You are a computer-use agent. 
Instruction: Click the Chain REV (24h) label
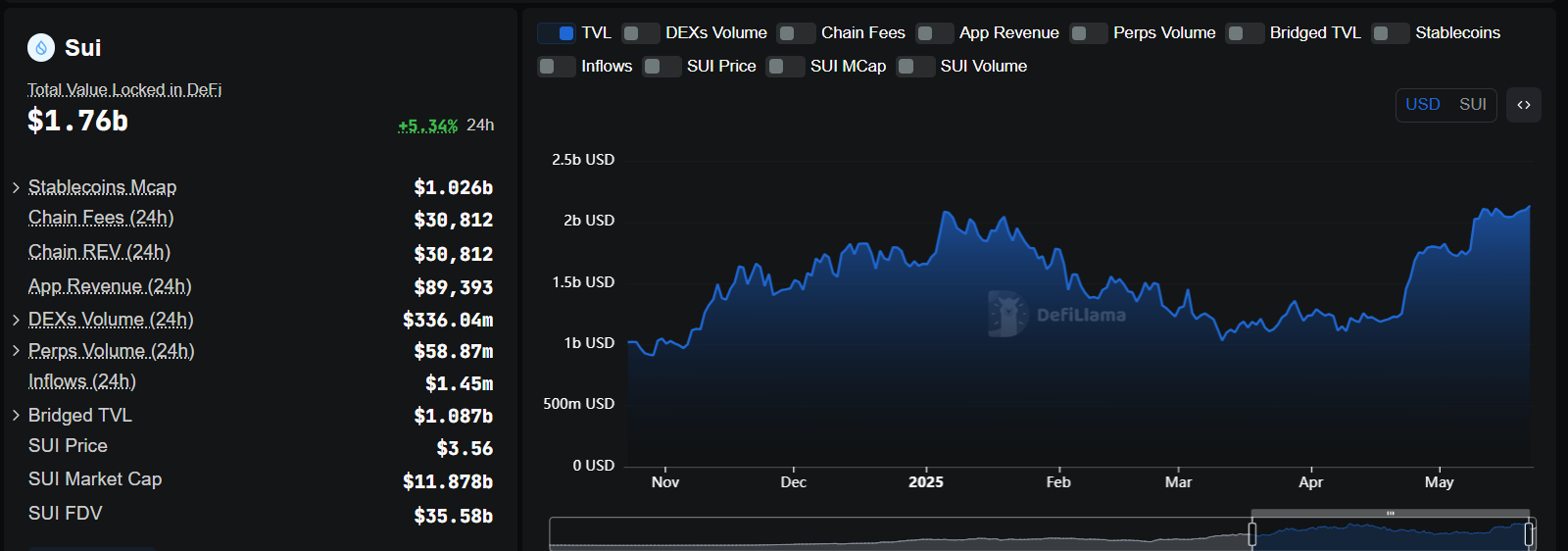100,252
